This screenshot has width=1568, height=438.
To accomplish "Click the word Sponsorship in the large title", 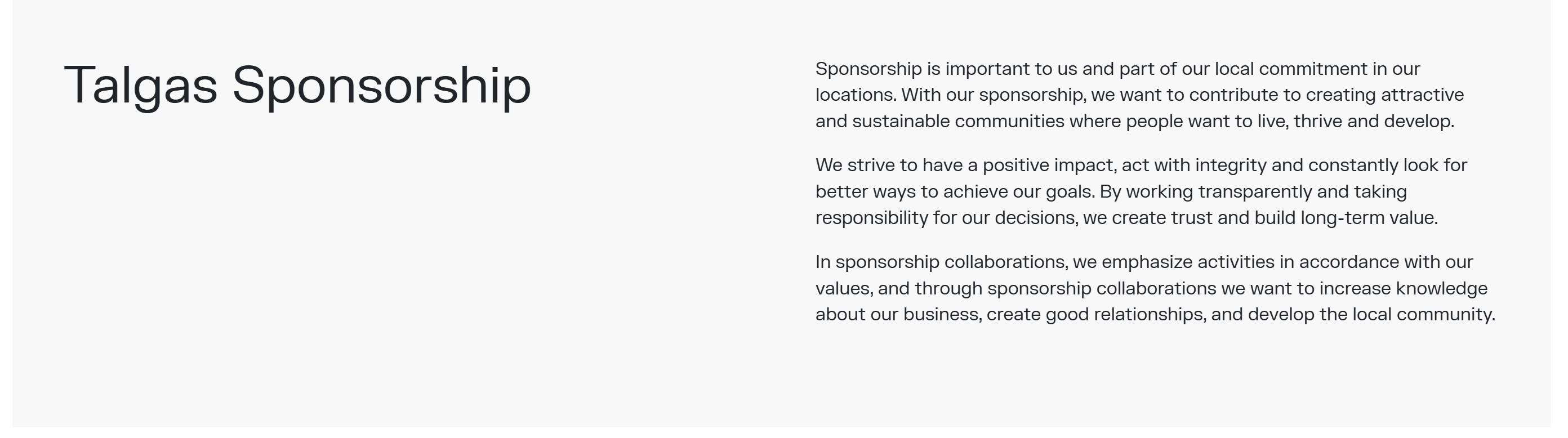I will click(x=382, y=86).
